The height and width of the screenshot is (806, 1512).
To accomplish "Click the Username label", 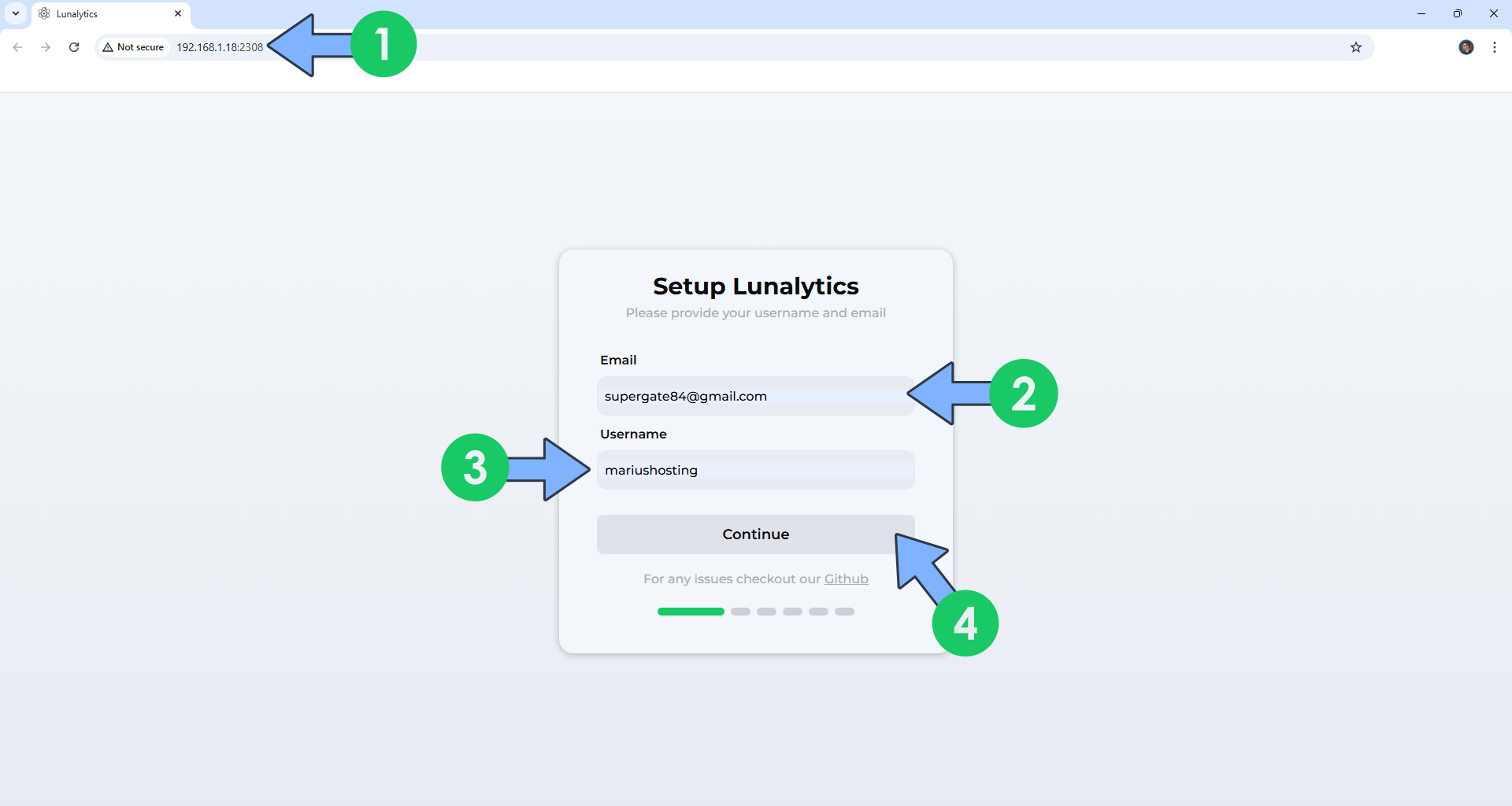I will (633, 434).
